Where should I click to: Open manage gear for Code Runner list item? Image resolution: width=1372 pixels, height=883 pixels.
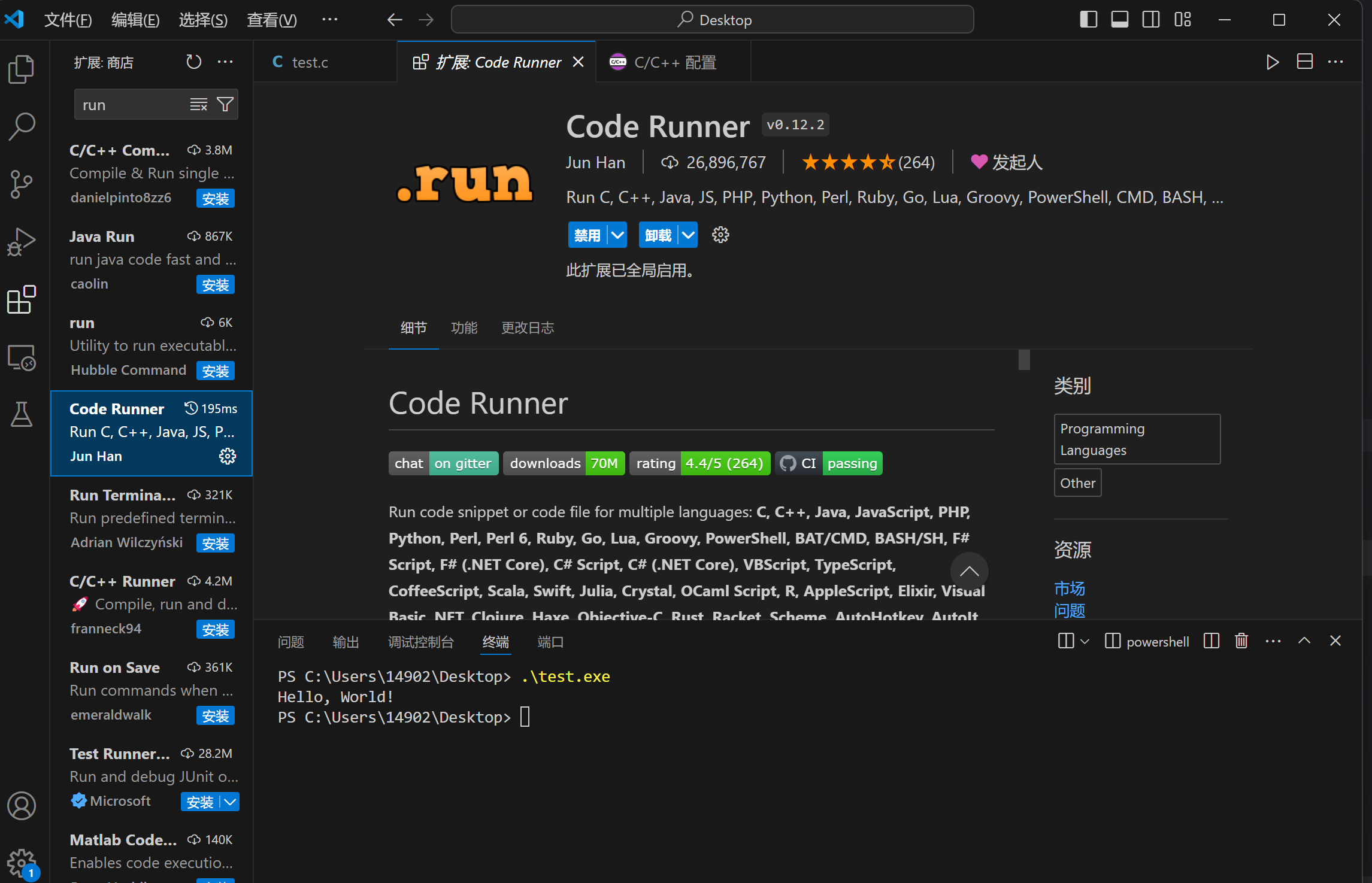click(x=228, y=456)
